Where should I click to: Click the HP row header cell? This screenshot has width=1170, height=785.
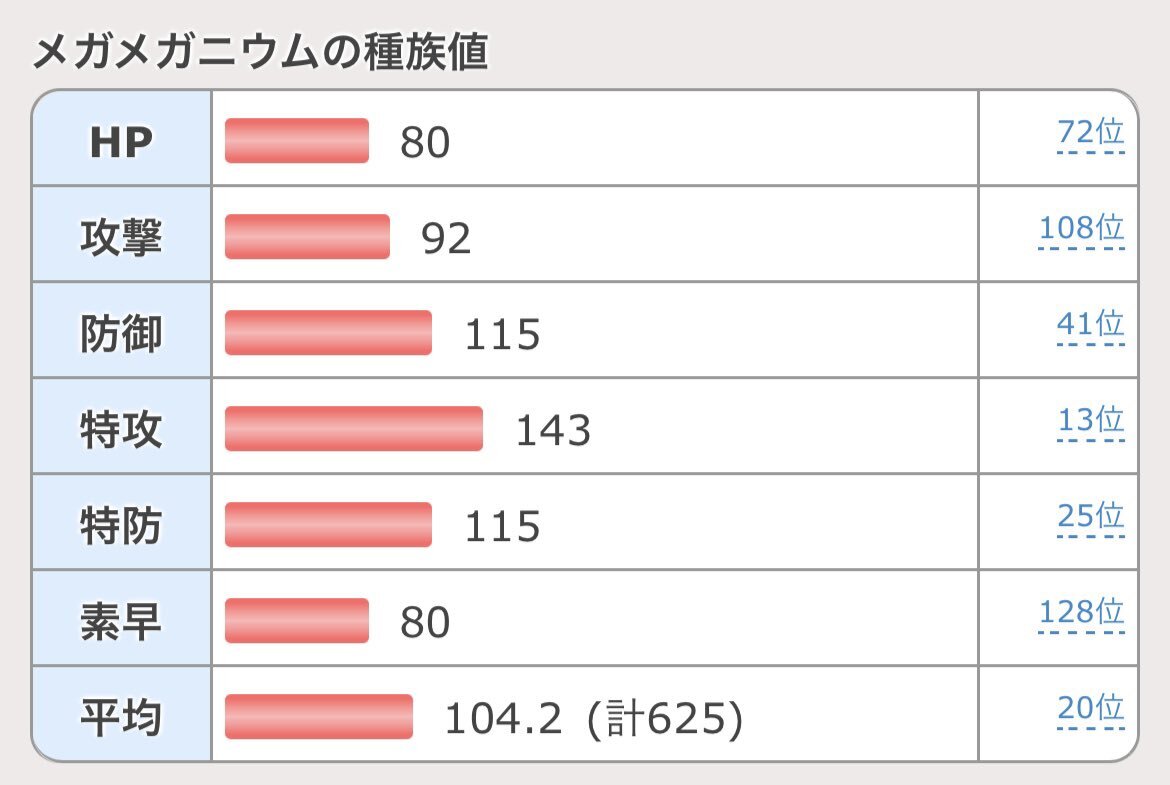click(121, 142)
